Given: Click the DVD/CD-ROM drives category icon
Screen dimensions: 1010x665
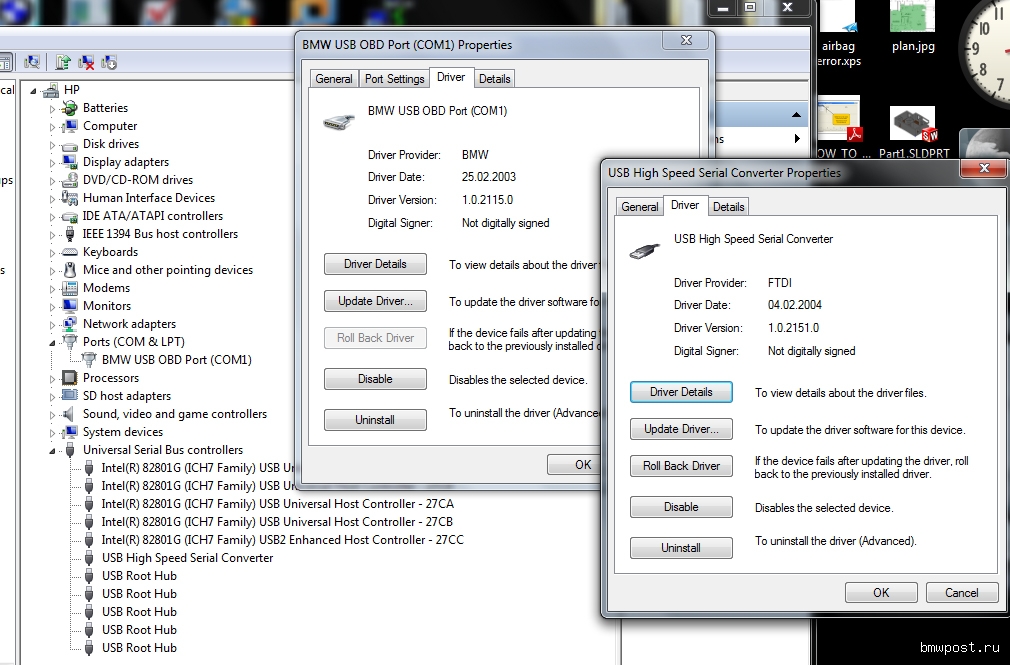Looking at the screenshot, I should coord(70,180).
